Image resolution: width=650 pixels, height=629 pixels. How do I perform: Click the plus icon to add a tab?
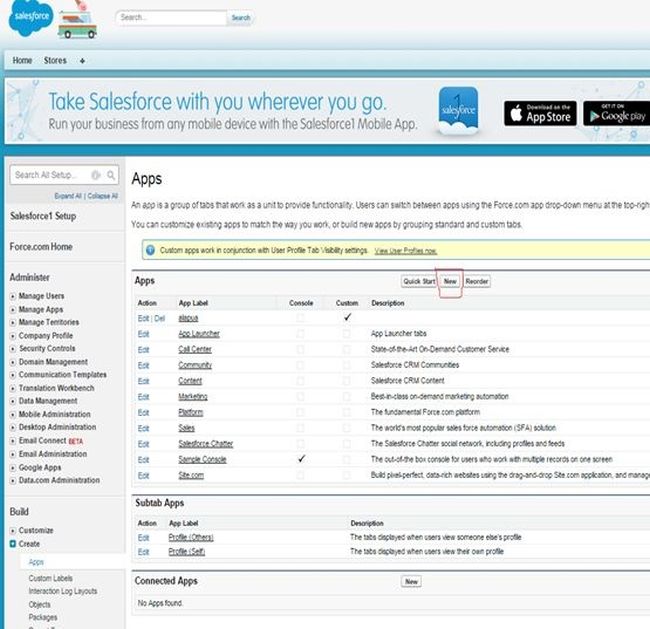tap(82, 61)
